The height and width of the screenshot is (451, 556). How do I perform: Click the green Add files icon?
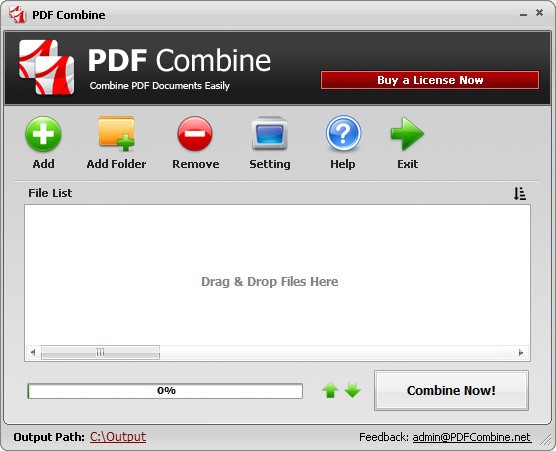click(x=43, y=134)
